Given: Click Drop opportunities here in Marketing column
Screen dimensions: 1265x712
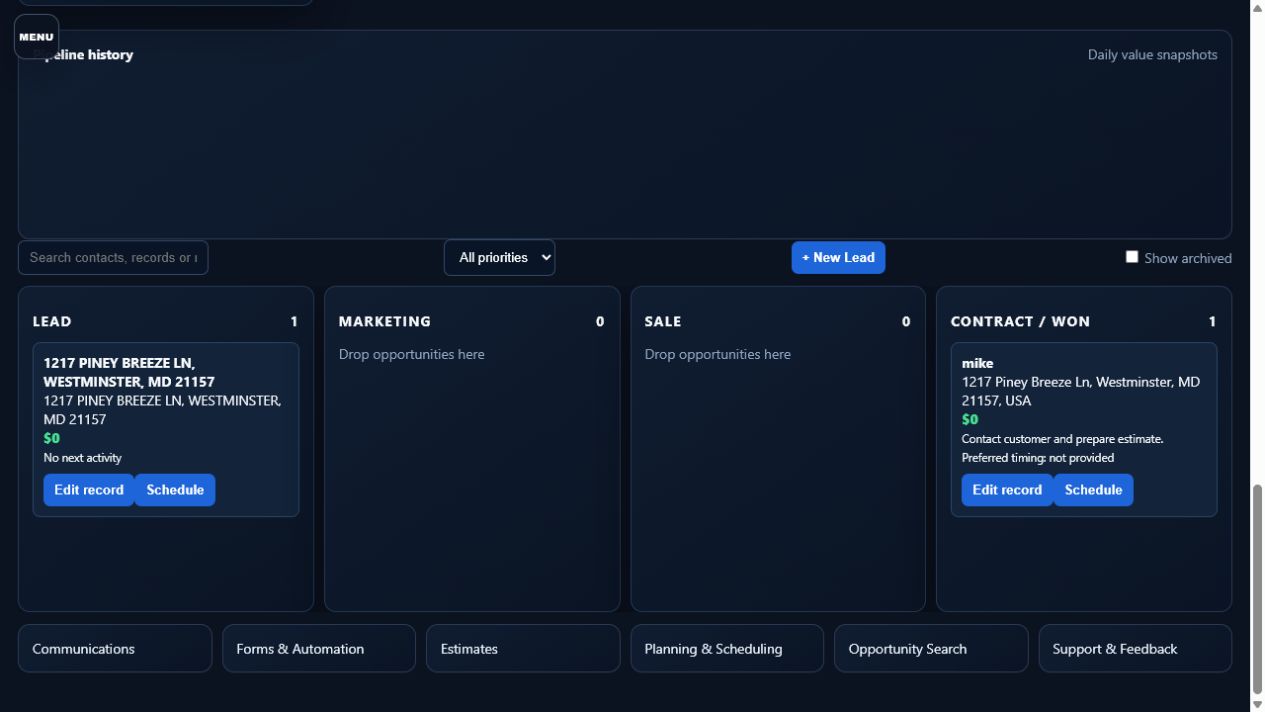Looking at the screenshot, I should [x=412, y=354].
